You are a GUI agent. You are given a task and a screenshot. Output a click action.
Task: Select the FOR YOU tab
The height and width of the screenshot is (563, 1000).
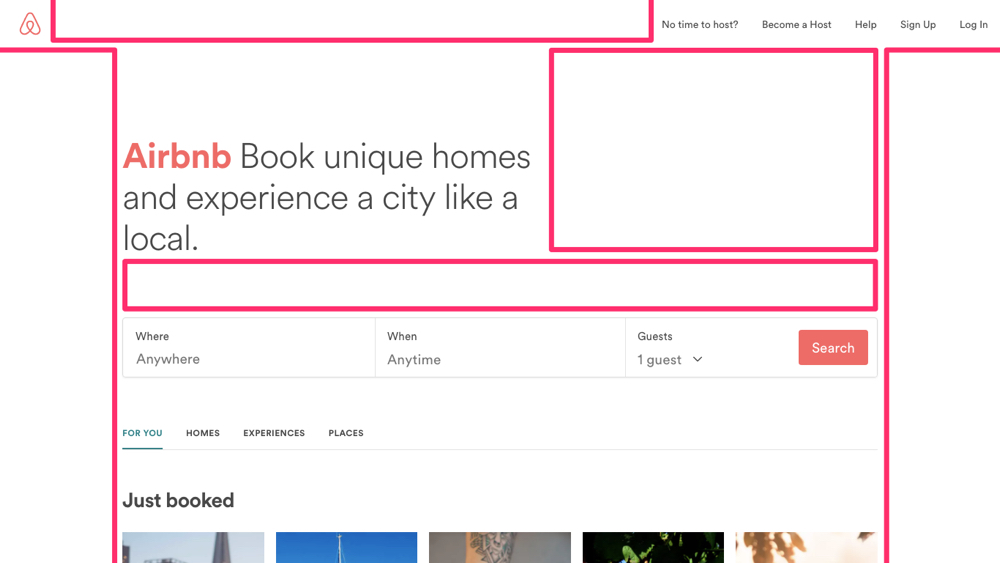coord(142,433)
